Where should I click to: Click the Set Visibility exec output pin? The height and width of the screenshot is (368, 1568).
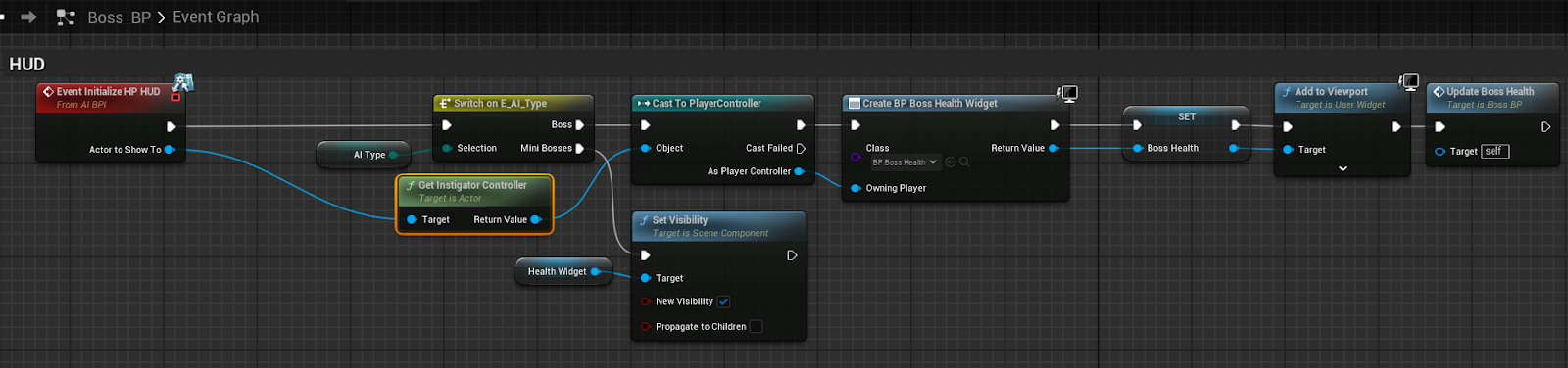(792, 255)
